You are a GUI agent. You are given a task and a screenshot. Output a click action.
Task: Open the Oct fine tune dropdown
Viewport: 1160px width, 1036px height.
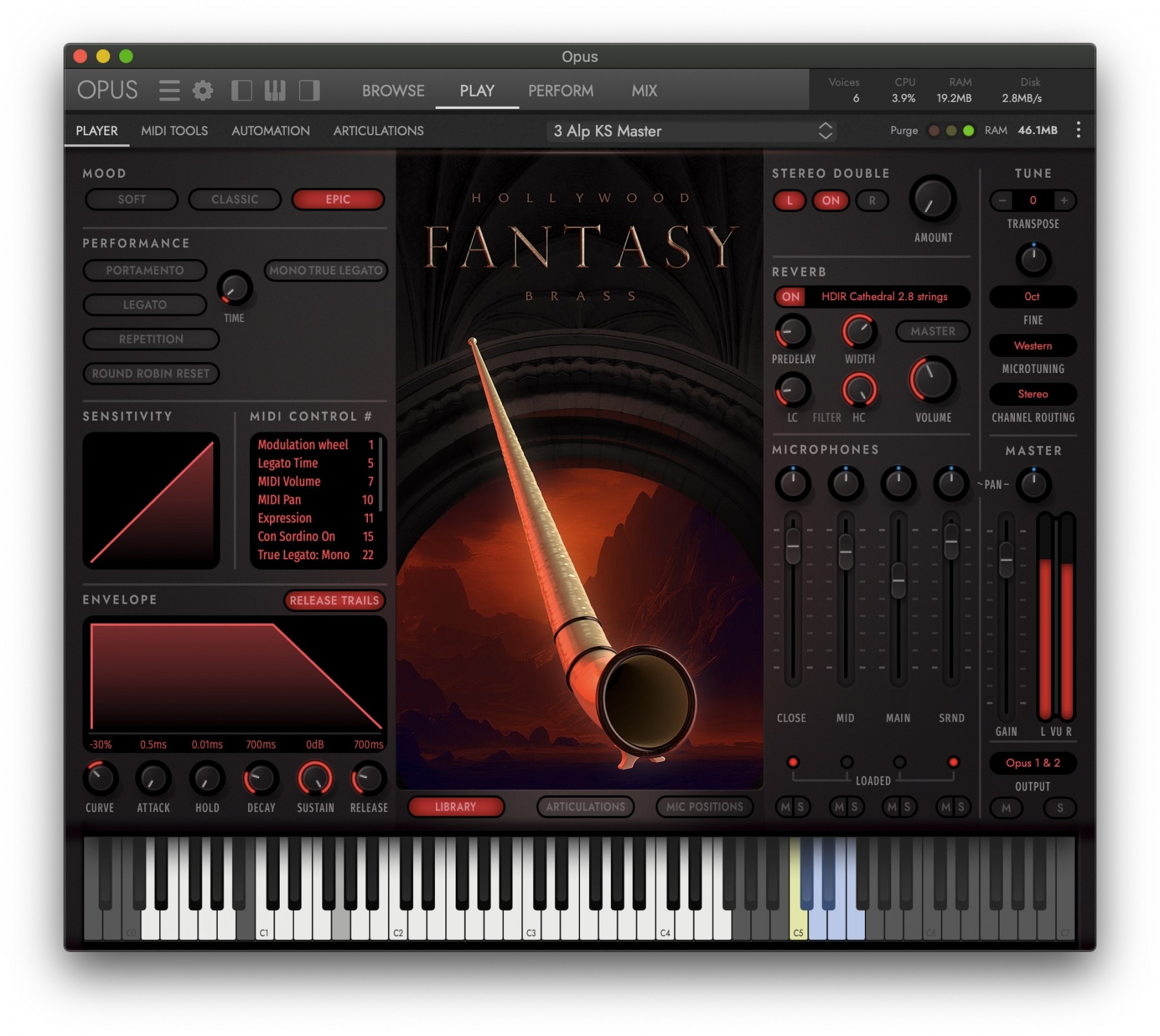click(x=1032, y=297)
